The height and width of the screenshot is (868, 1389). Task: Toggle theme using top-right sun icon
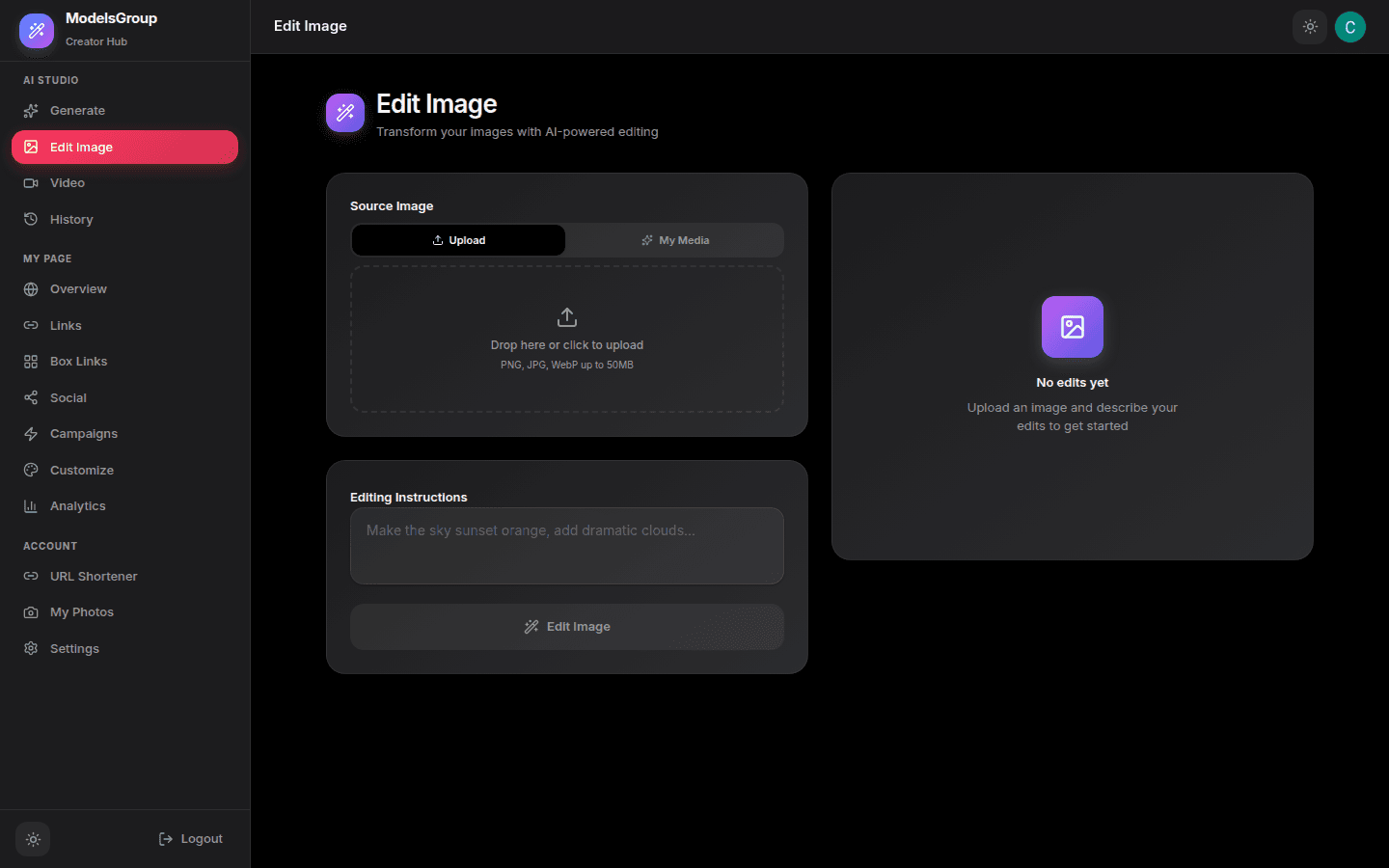pos(1309,27)
